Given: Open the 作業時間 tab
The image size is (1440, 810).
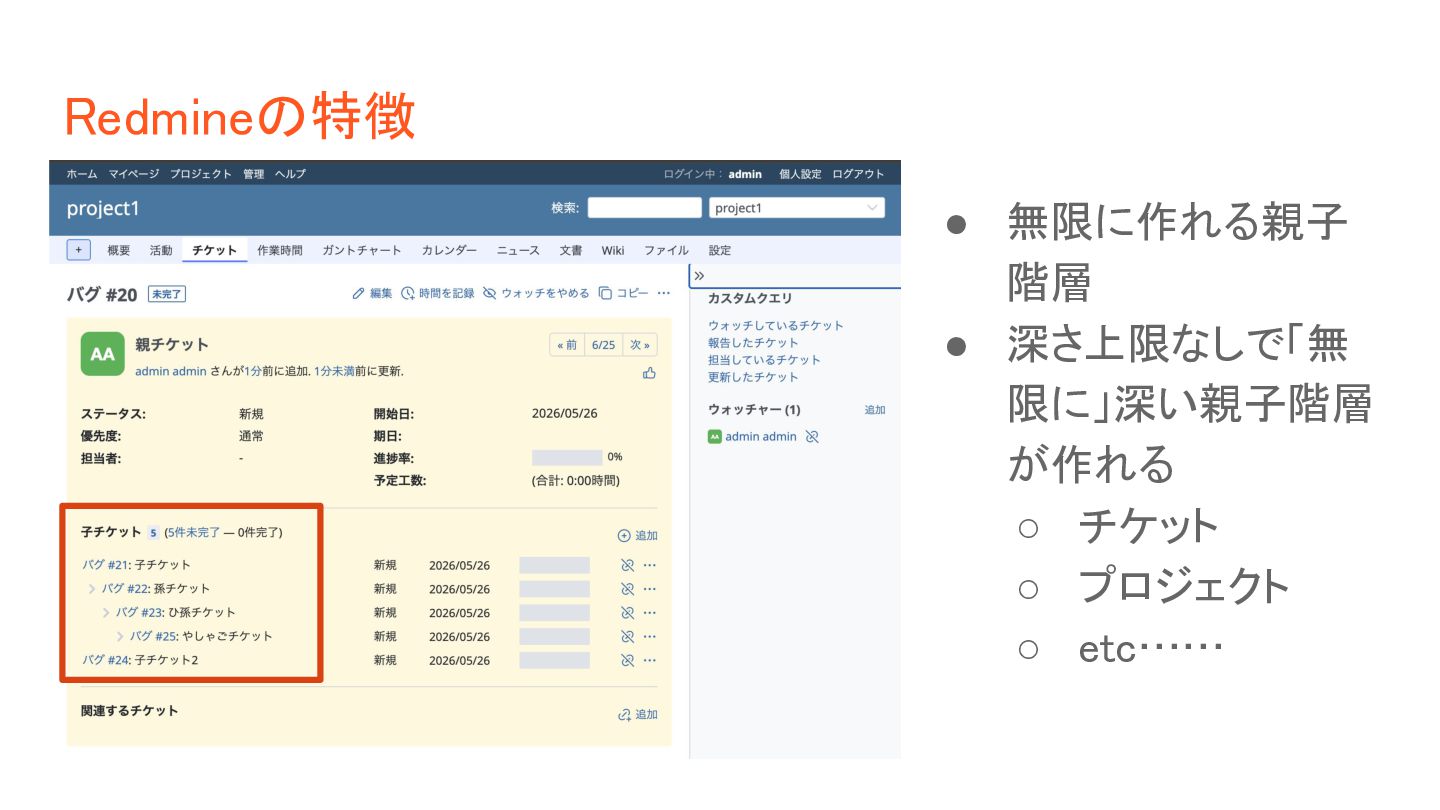Looking at the screenshot, I should tap(280, 251).
